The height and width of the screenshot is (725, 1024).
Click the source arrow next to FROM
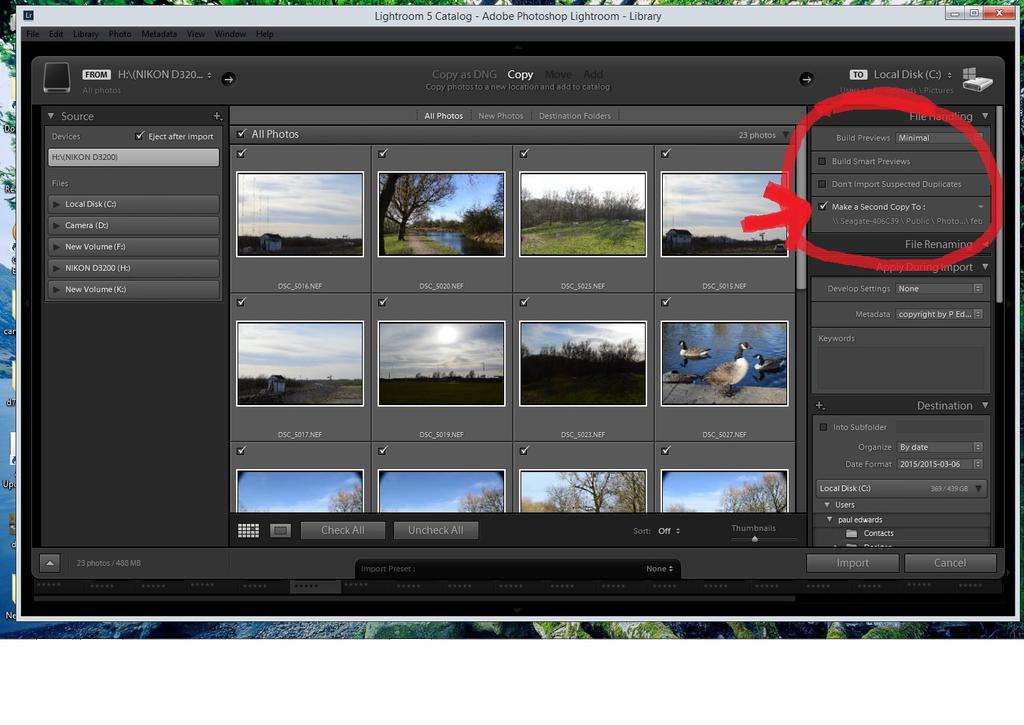(x=228, y=79)
